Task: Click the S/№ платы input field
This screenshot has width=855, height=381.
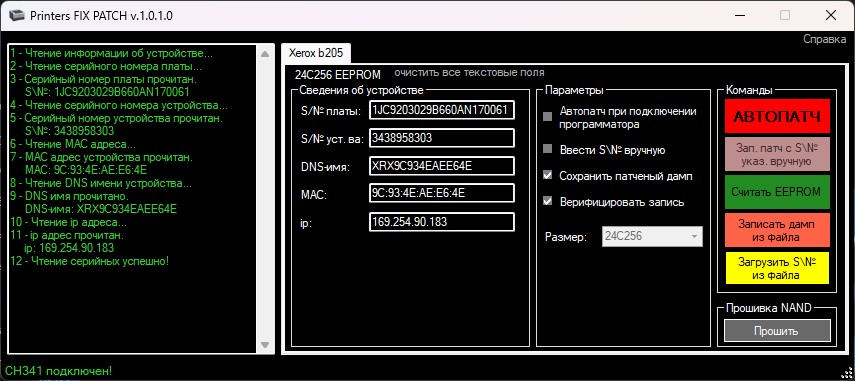Action: click(442, 110)
